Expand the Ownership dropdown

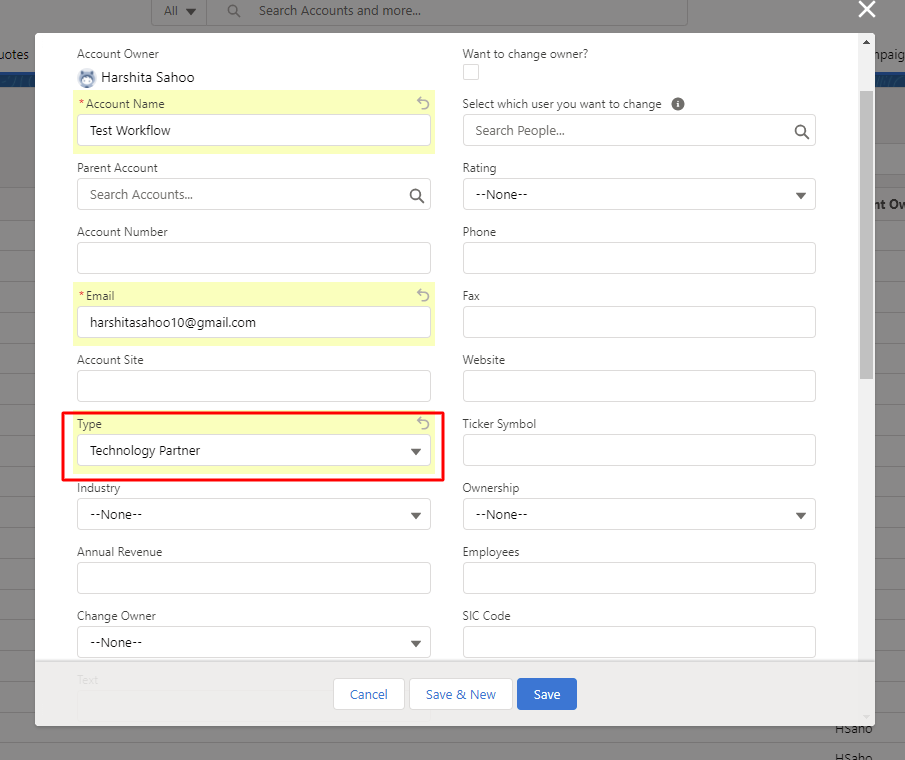(x=639, y=515)
